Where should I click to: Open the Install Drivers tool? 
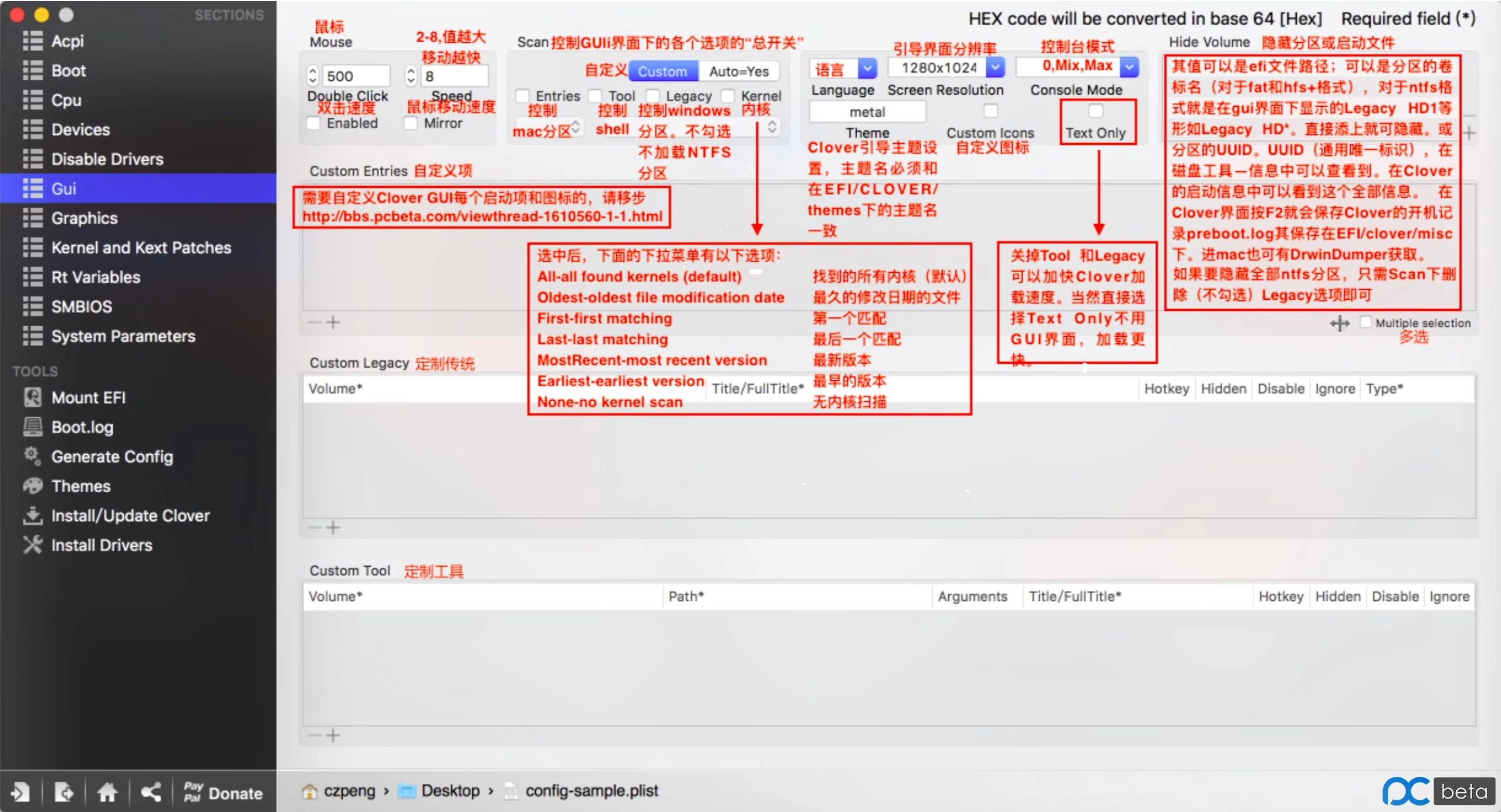click(87, 545)
